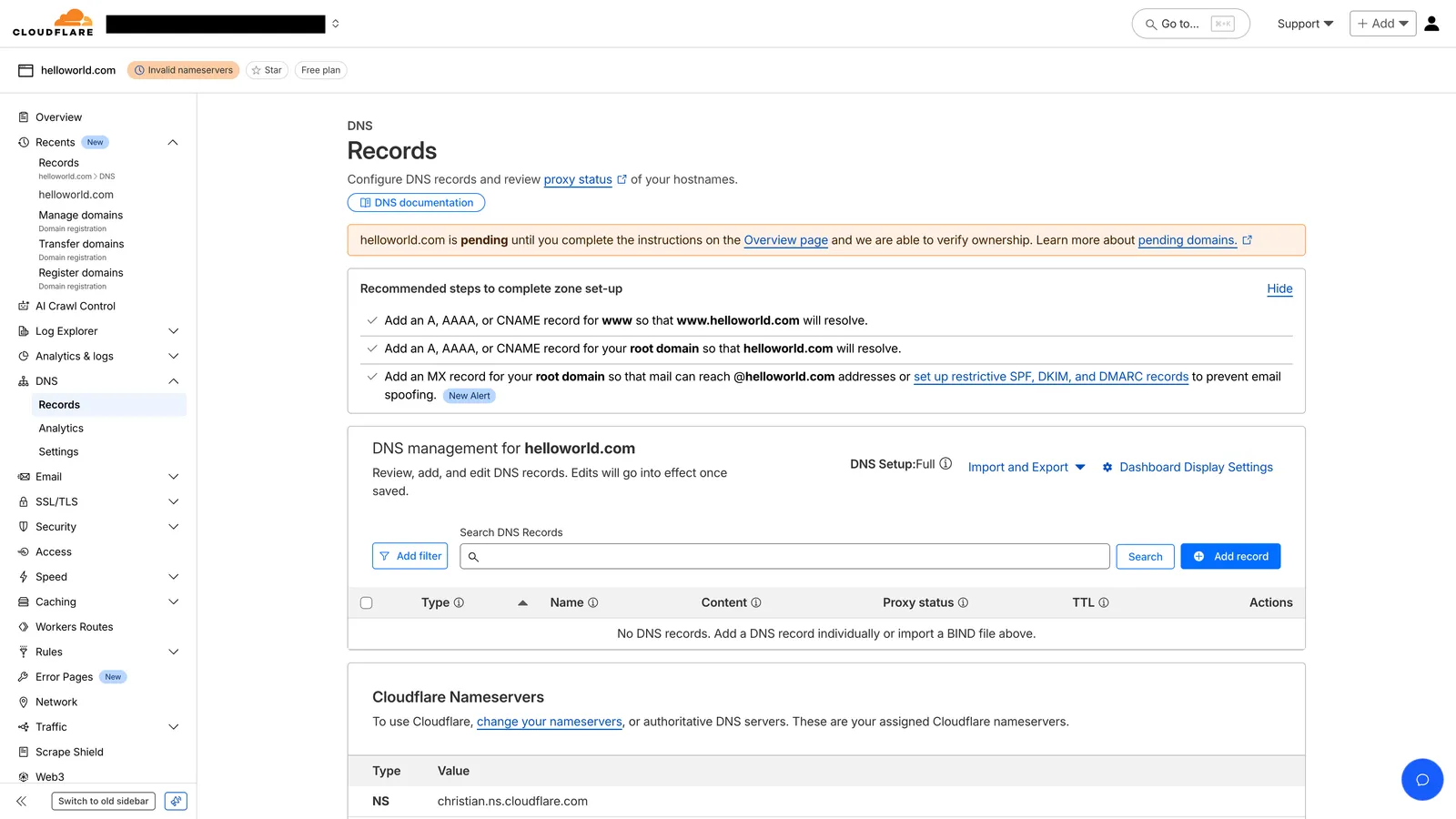The image size is (1456, 819).
Task: Open Error Pages
Action: pos(65,677)
